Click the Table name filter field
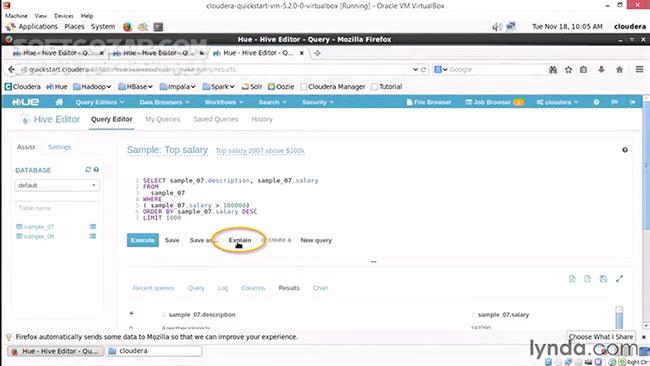650x366 pixels. coord(57,208)
